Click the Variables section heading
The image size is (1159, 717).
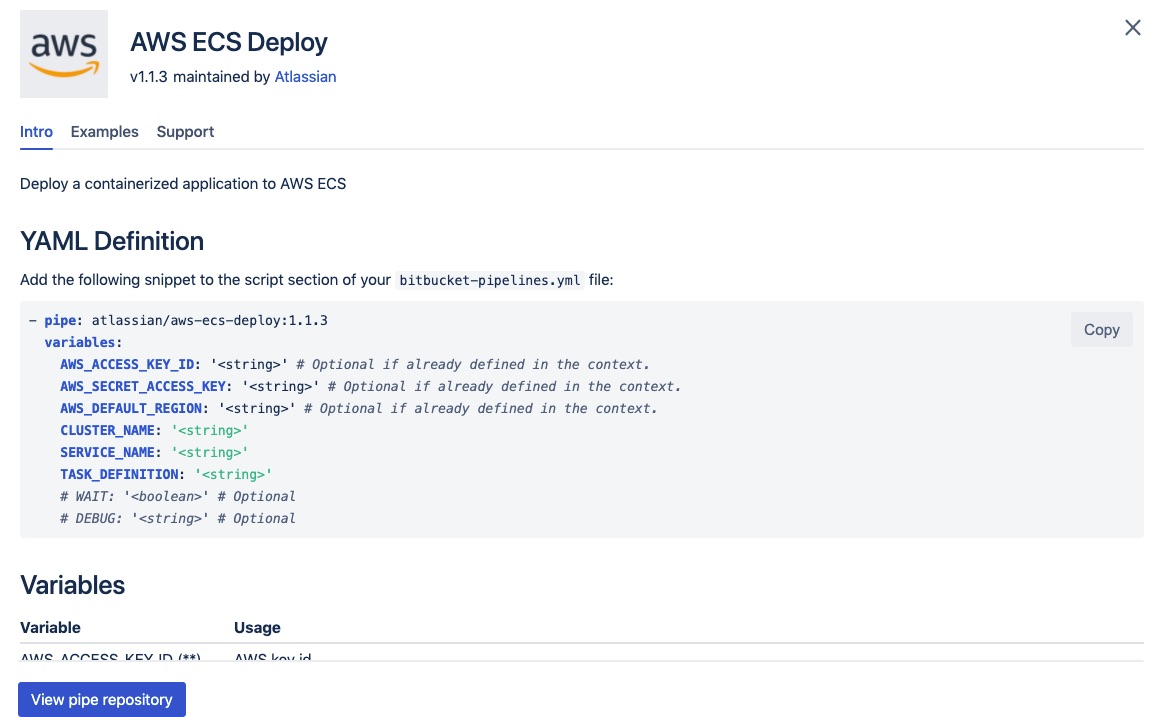tap(72, 585)
